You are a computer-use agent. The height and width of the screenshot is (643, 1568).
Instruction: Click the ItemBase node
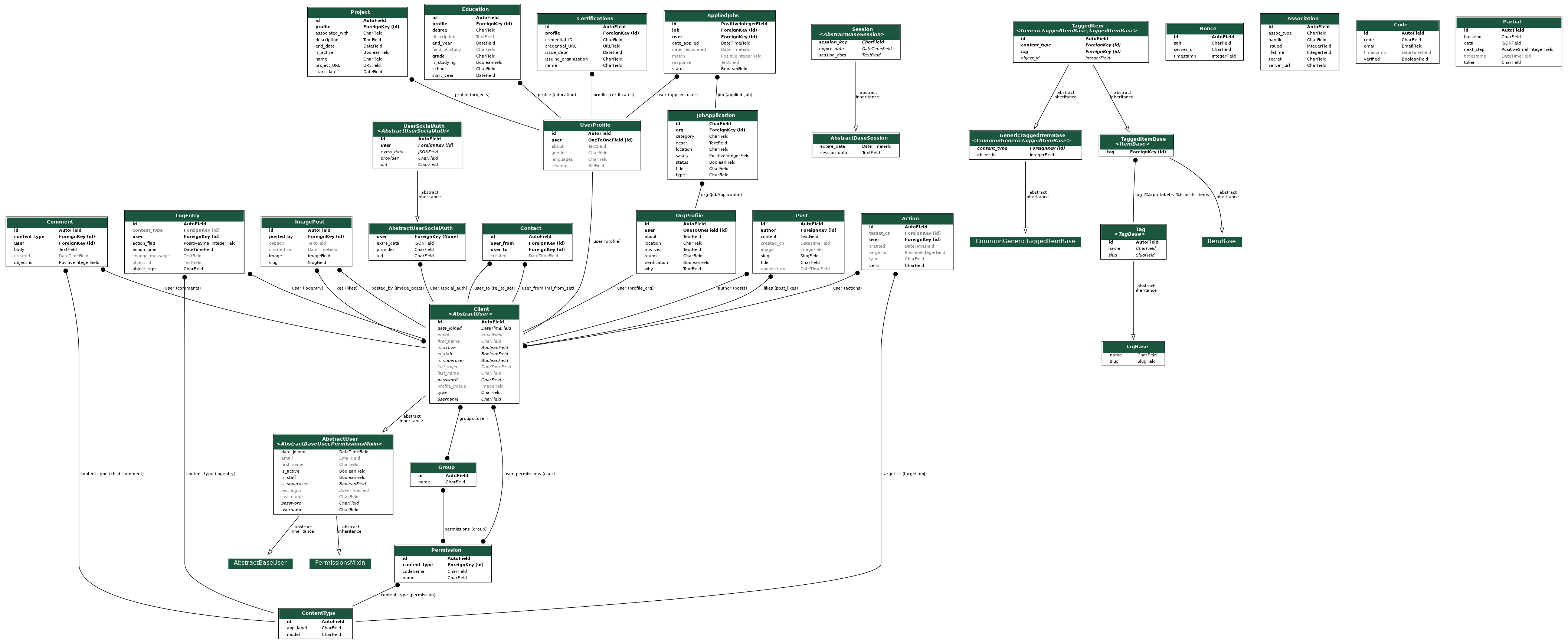click(1222, 242)
